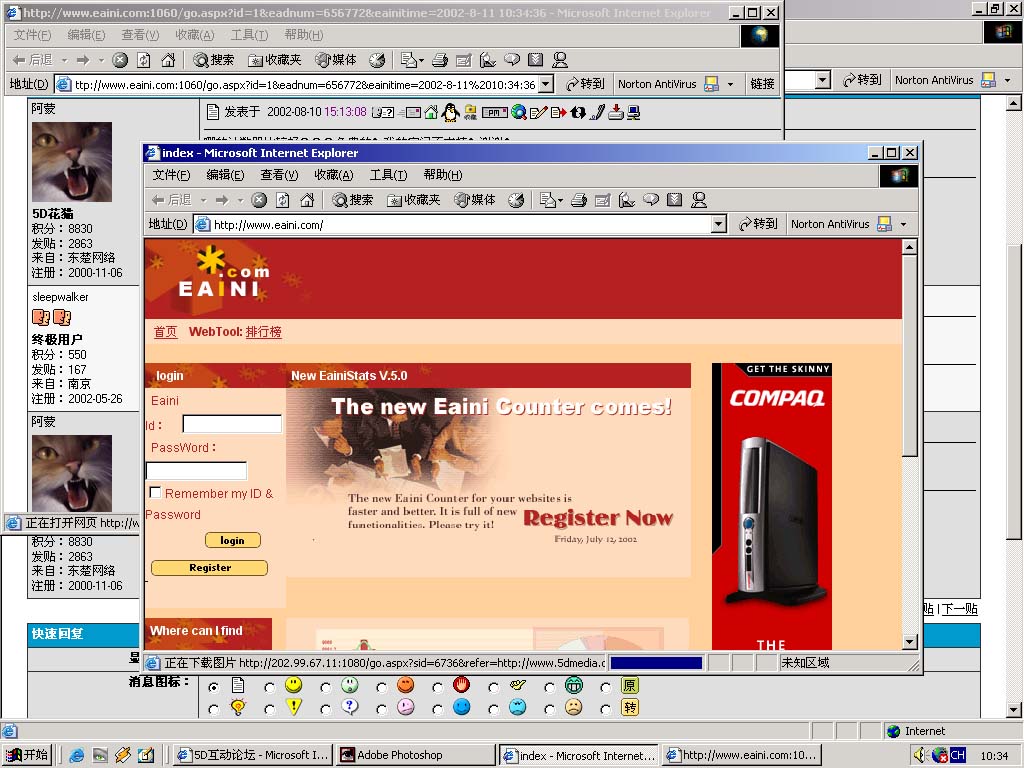Click the house homepage icon in the post header
The image size is (1024, 768).
click(431, 112)
